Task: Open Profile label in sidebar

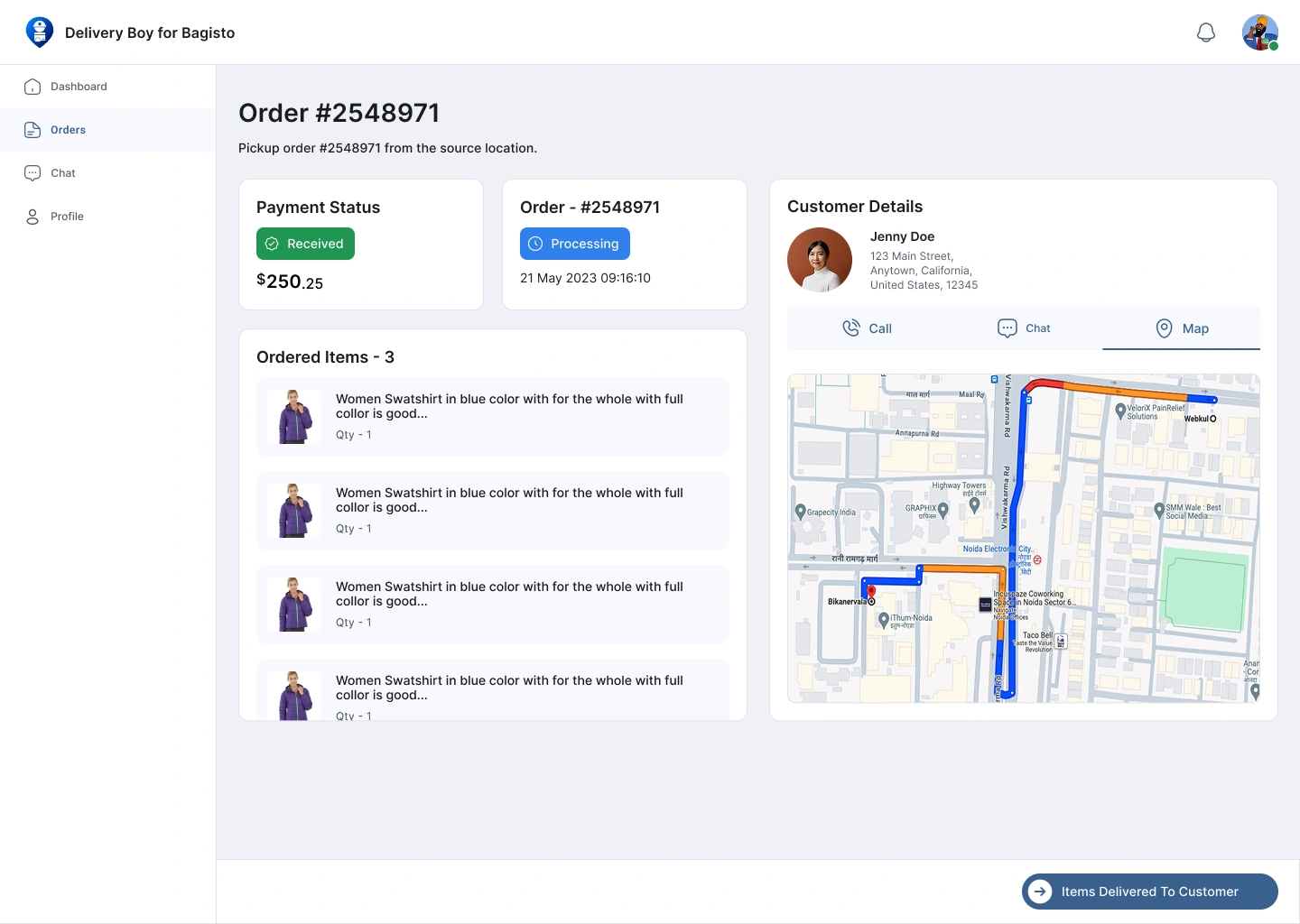Action: click(x=67, y=217)
